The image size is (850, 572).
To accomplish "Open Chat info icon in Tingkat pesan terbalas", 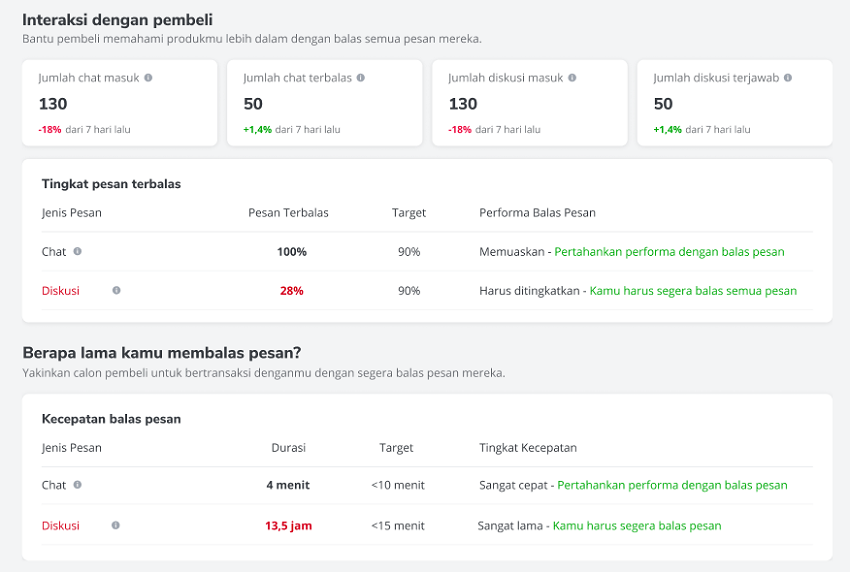I will point(78,251).
